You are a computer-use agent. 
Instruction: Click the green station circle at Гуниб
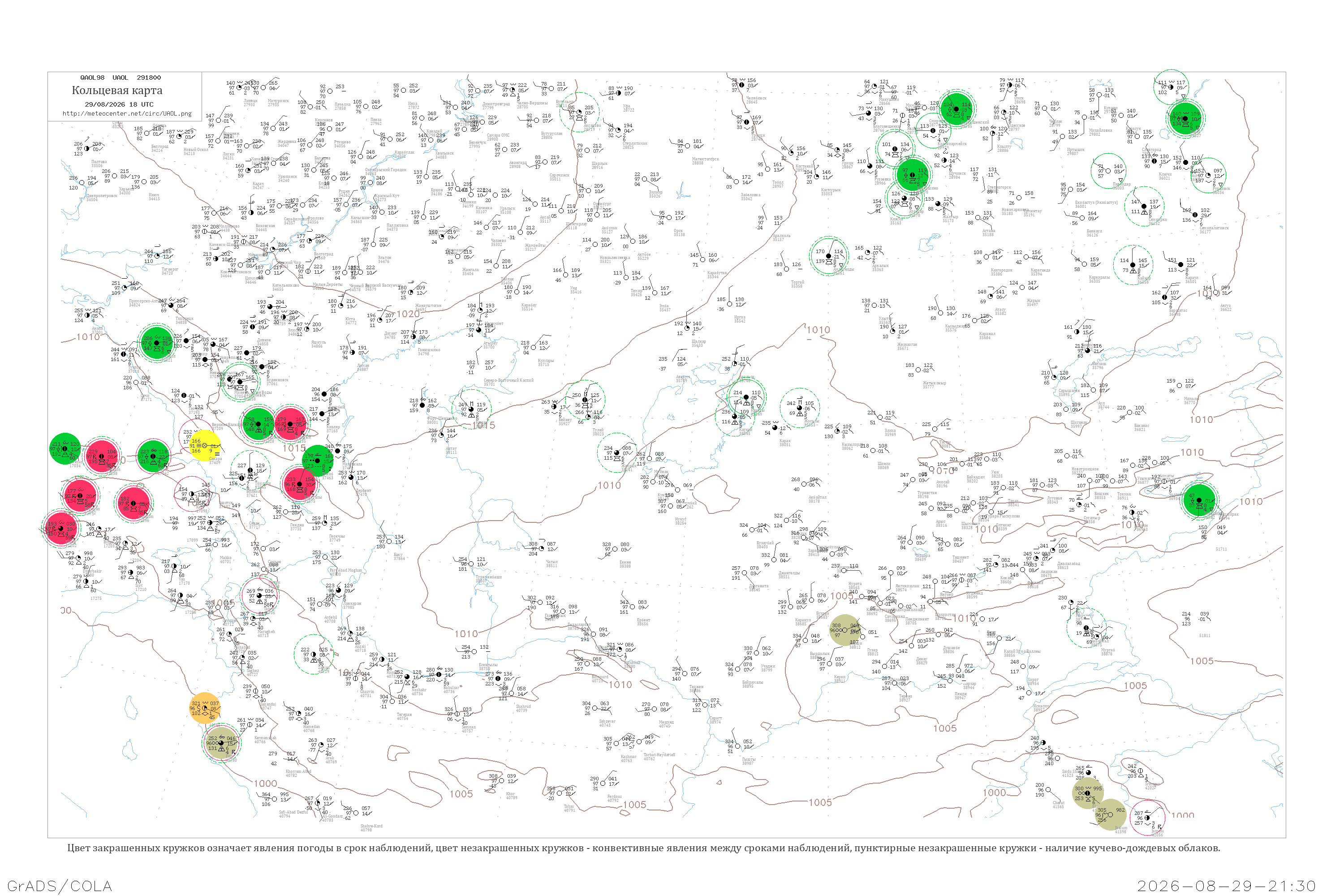point(318,461)
